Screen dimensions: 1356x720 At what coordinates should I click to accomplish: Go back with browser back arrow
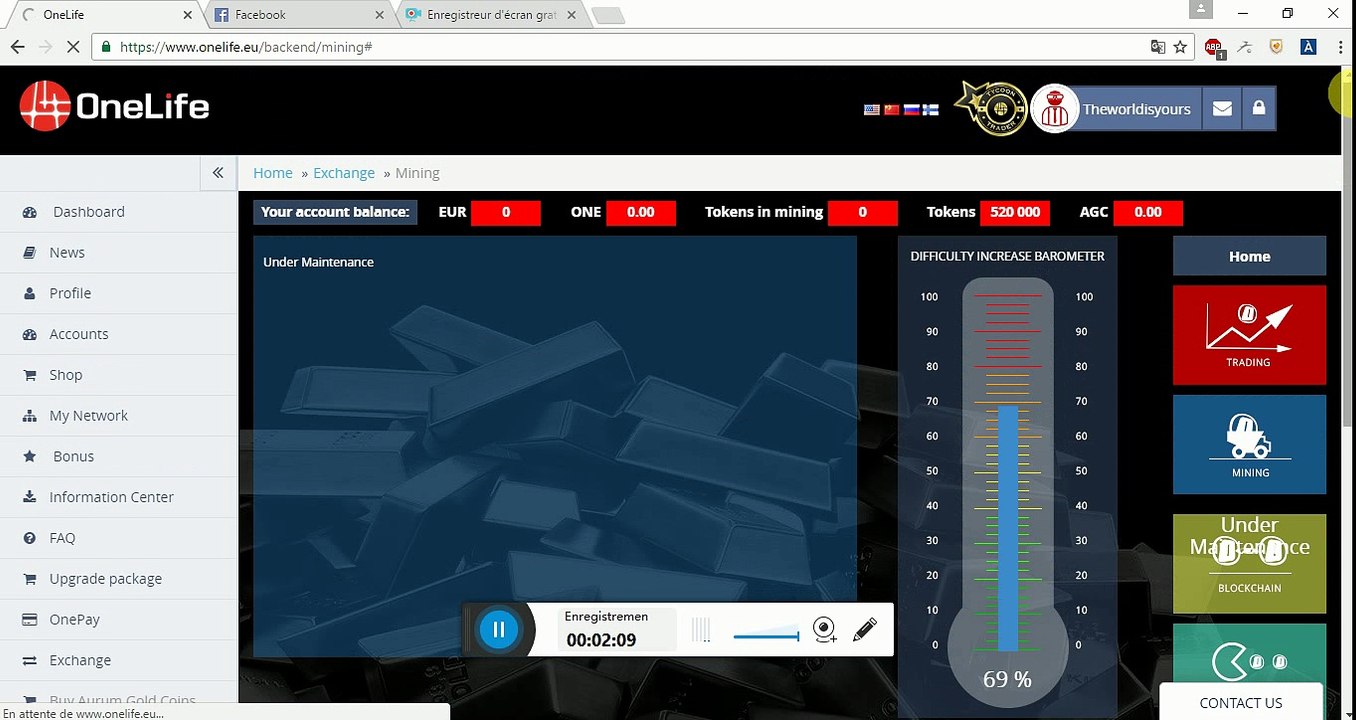coord(17,47)
